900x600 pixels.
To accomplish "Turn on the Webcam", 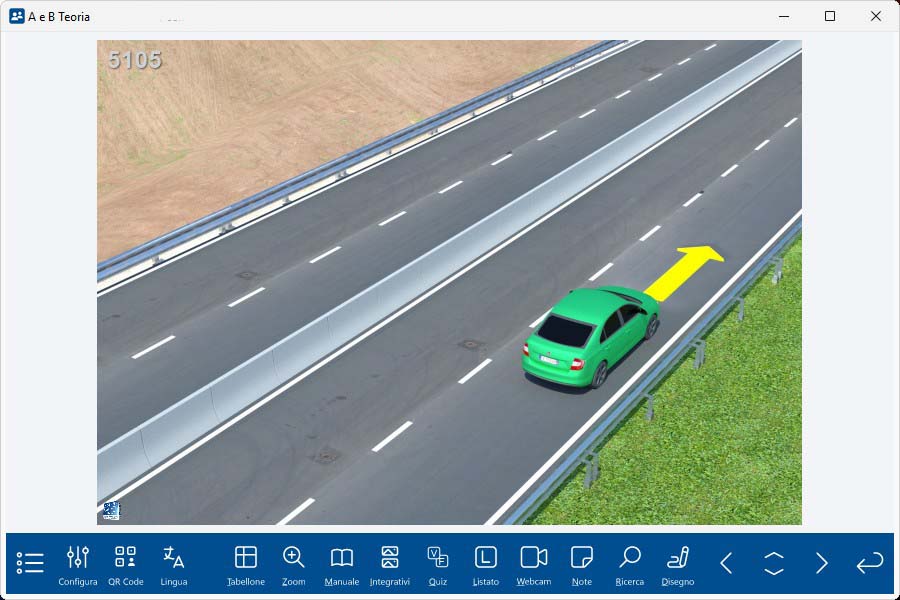I will coord(534,565).
